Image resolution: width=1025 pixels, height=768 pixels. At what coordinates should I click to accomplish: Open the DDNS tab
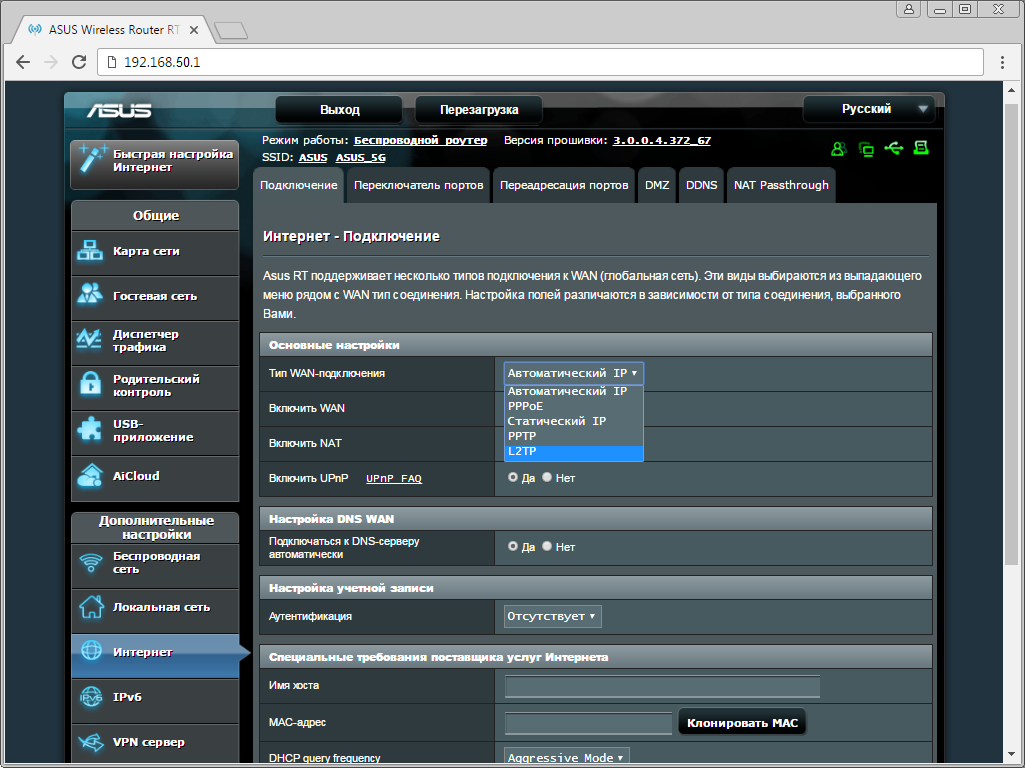tap(701, 185)
